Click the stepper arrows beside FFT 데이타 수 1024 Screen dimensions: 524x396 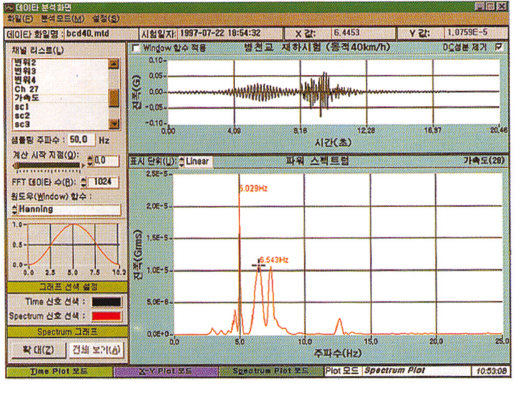click(x=84, y=182)
